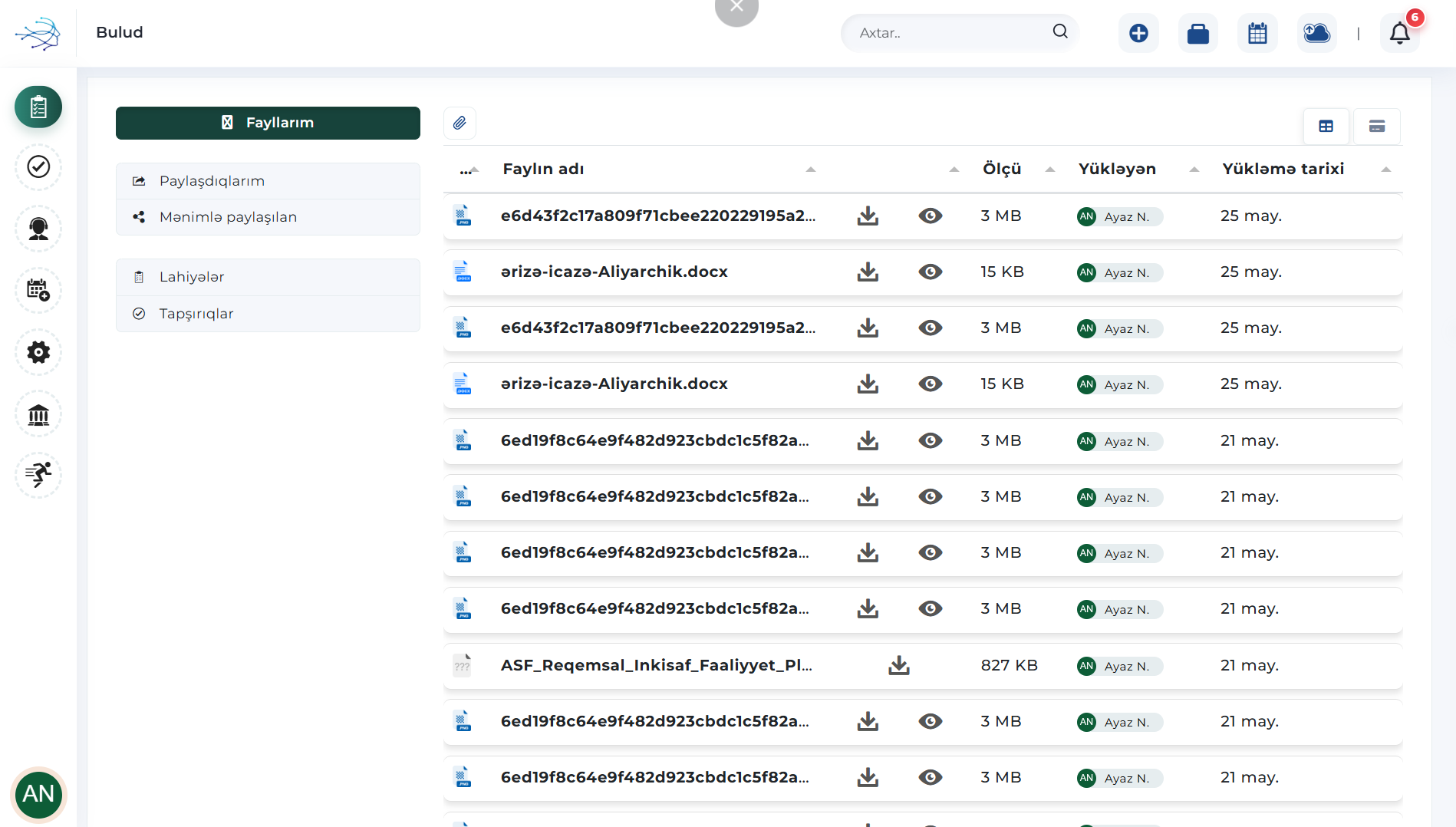Download the second ərizə-icazə-Aliyarchik.docx file
The height and width of the screenshot is (827, 1456).
click(868, 384)
